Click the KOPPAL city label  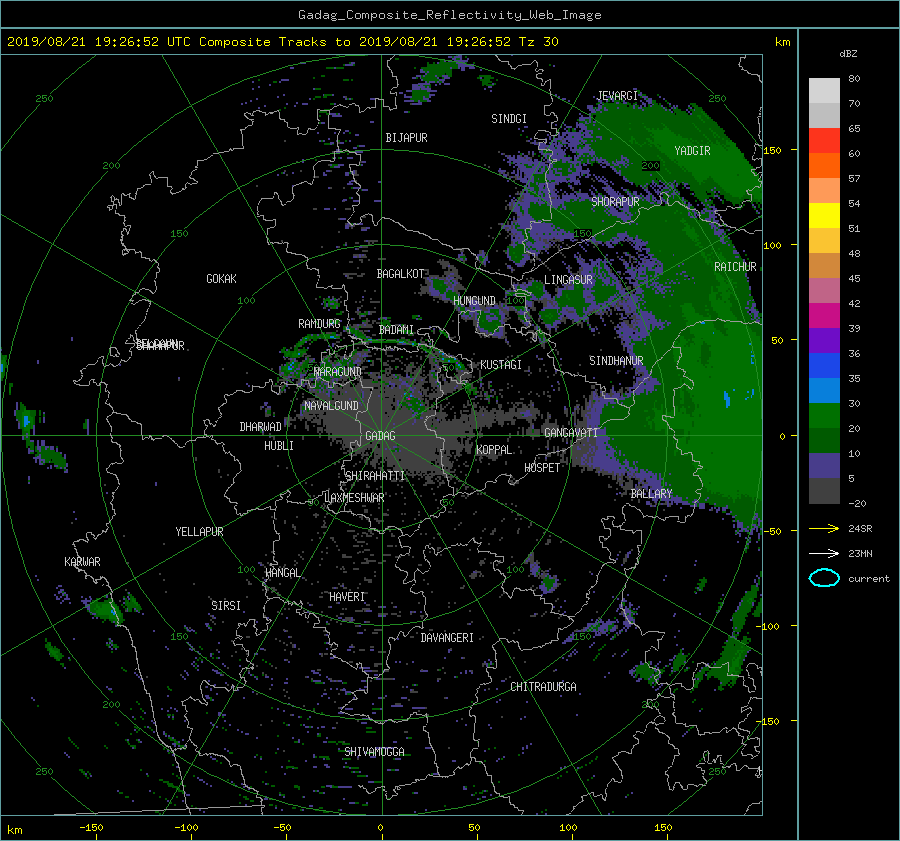494,450
